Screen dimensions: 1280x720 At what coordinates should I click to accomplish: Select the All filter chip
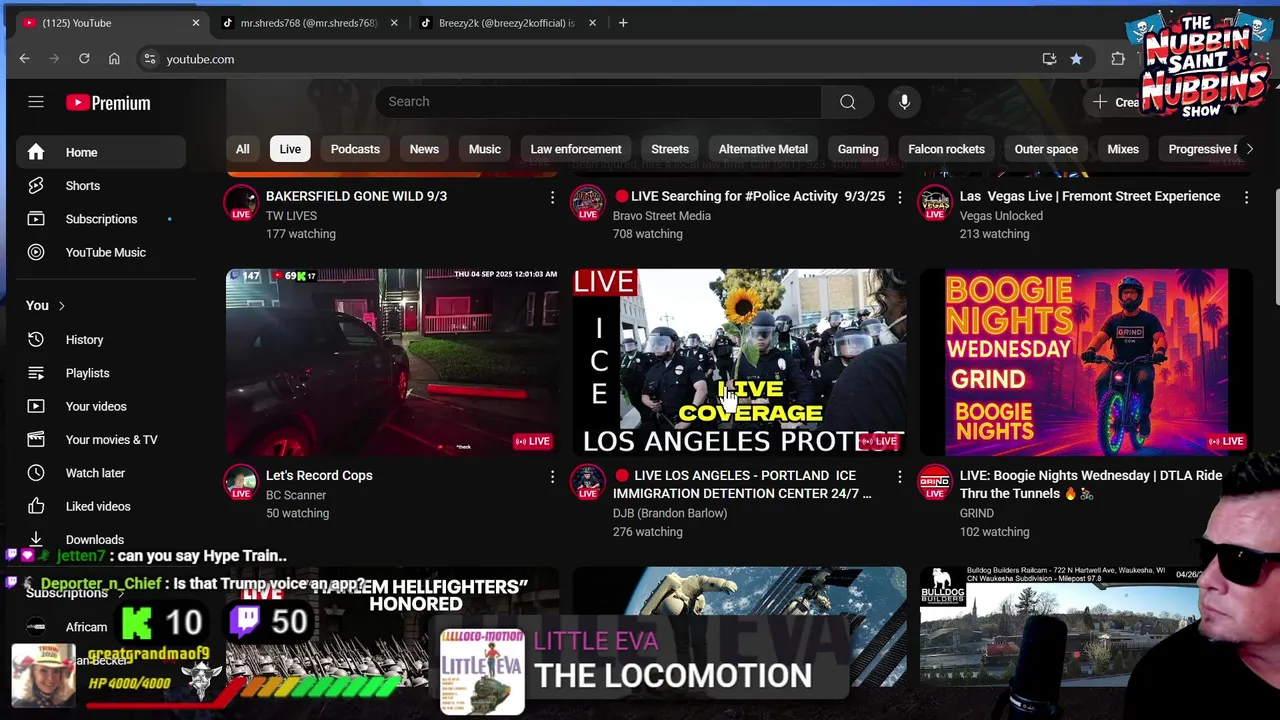coord(242,149)
